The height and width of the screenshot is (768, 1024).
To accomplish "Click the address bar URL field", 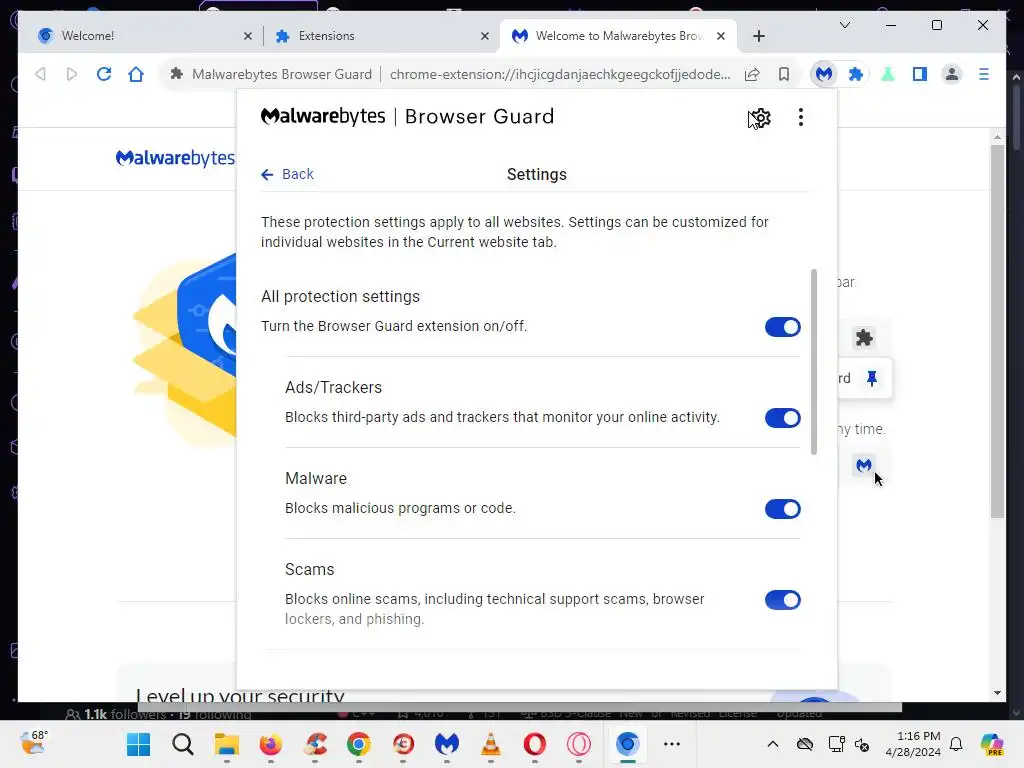I will click(x=560, y=74).
